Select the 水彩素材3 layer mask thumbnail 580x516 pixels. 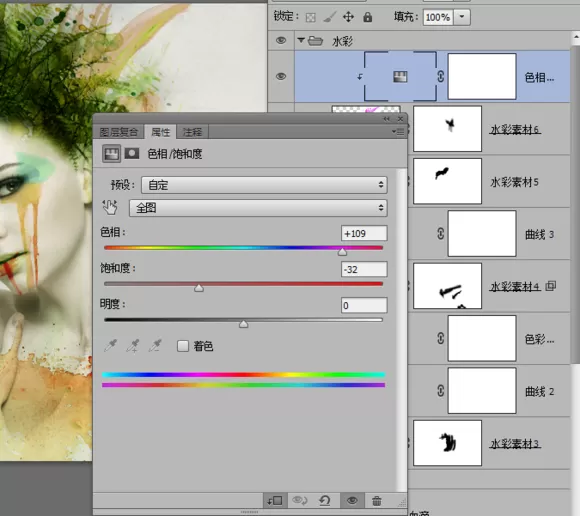[x=448, y=443]
